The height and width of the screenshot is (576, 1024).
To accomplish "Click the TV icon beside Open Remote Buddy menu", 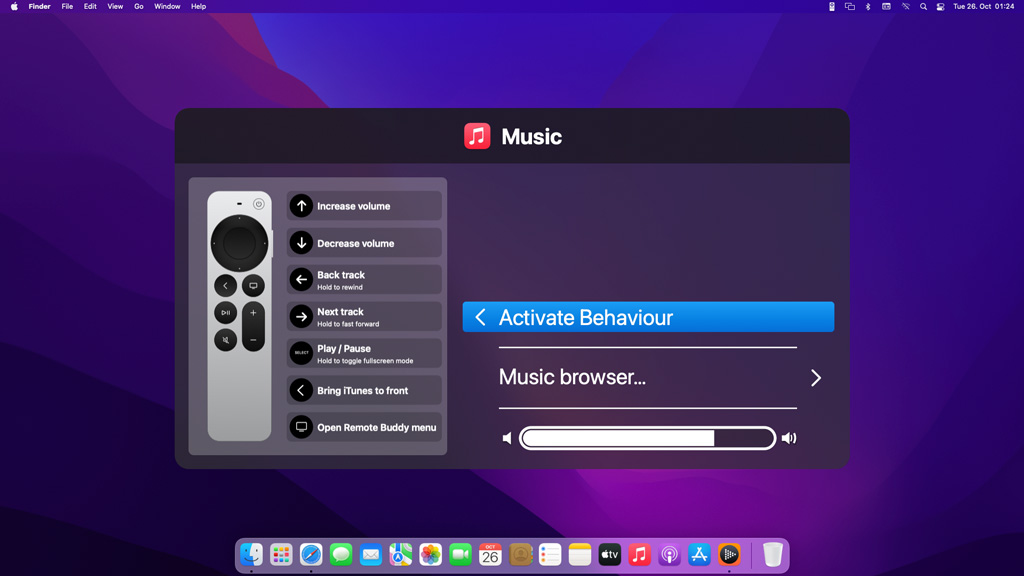I will tap(301, 427).
